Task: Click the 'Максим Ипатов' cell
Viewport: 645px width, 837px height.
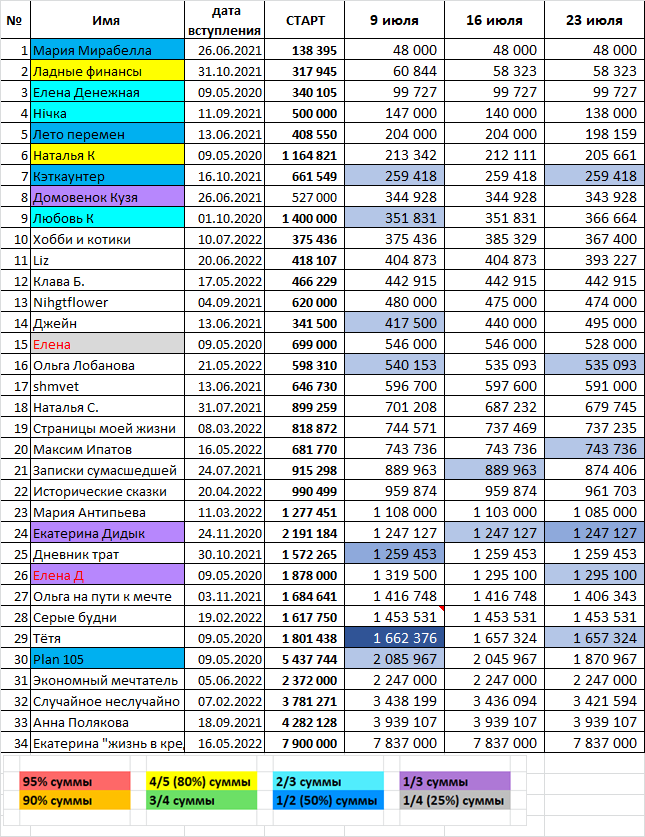Action: pyautogui.click(x=107, y=449)
